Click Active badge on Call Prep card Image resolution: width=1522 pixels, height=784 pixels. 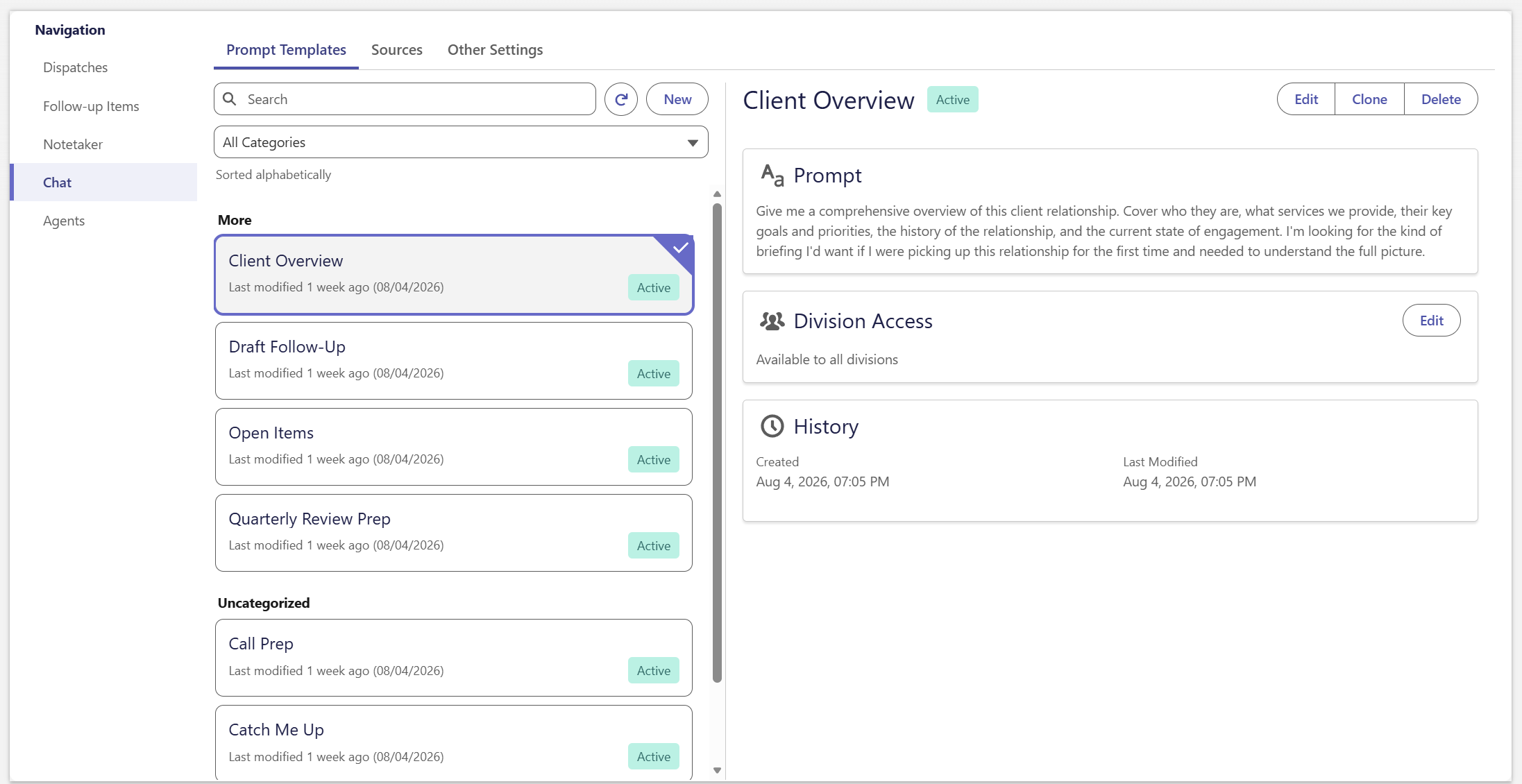[x=653, y=670]
